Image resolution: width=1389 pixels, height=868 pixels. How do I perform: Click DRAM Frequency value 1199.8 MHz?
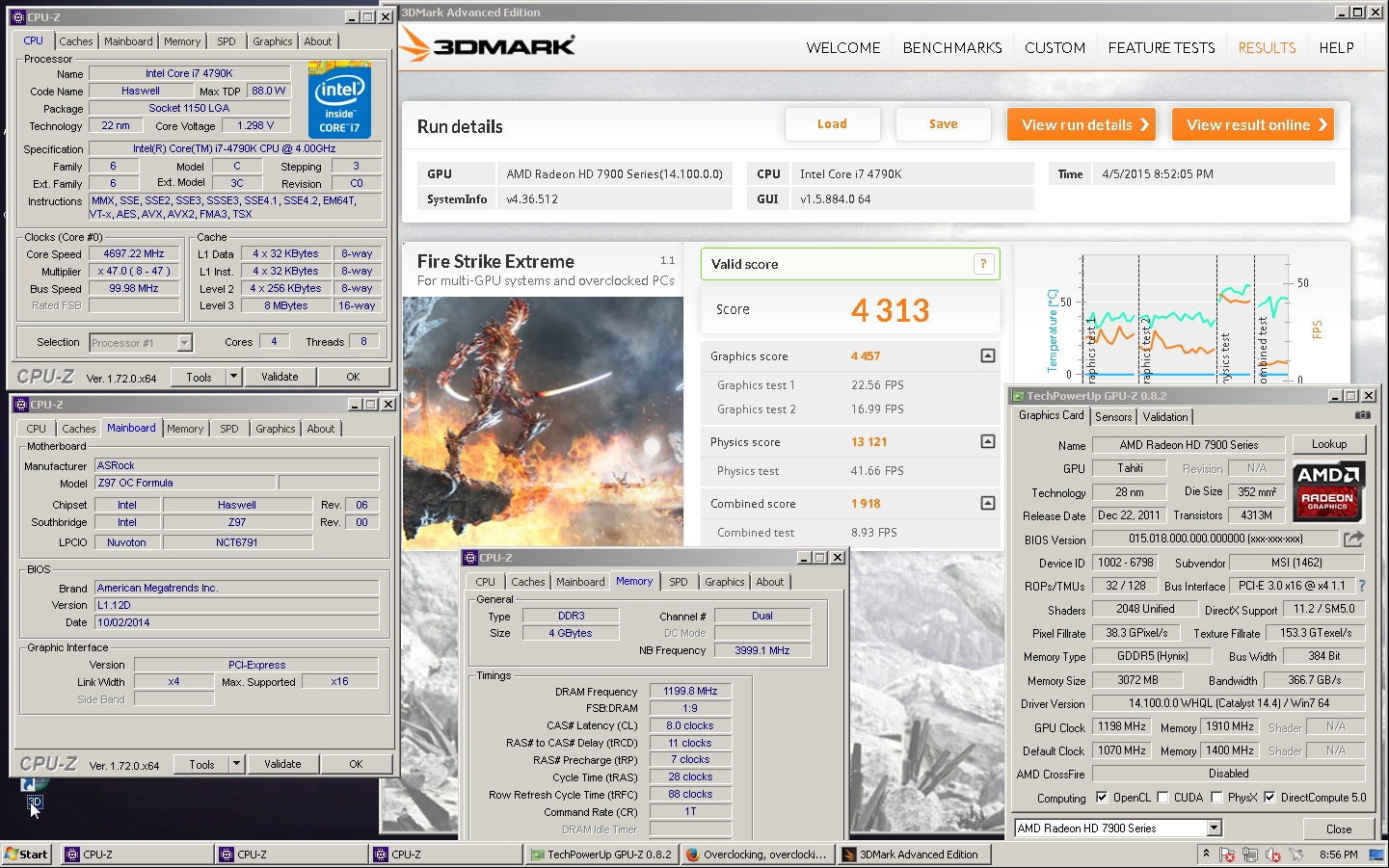(x=690, y=691)
